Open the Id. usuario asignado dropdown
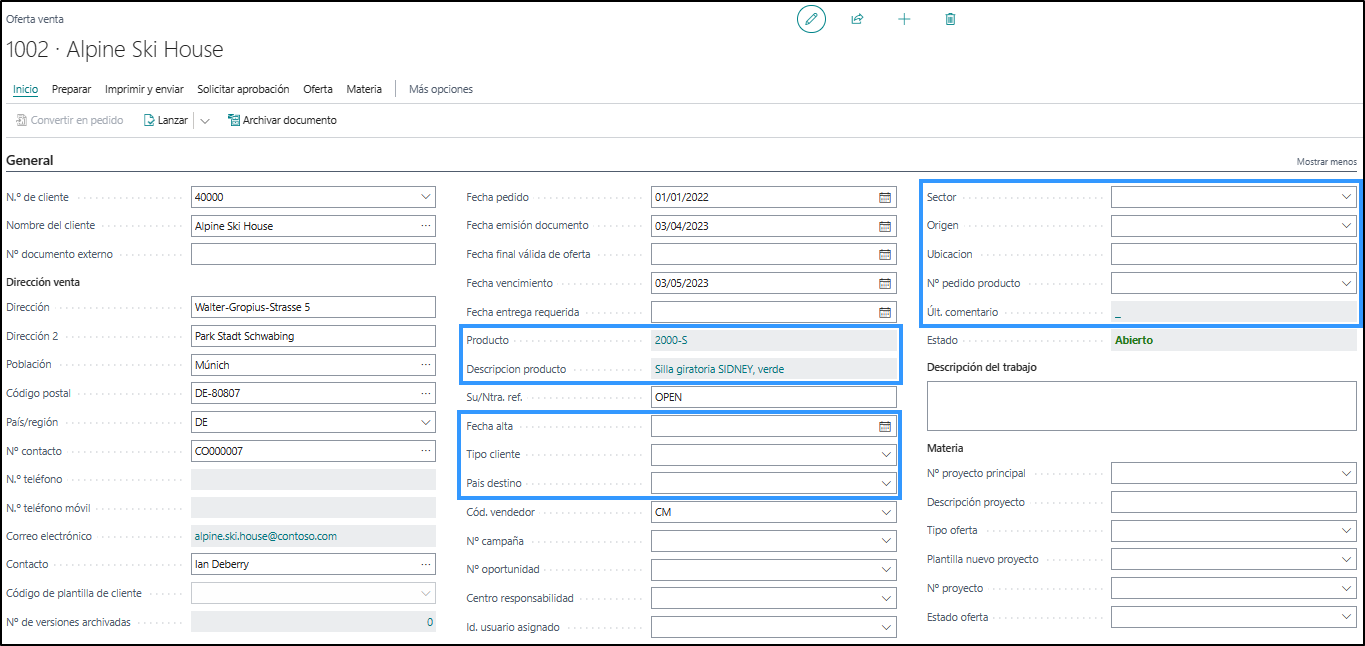Viewport: 1365px width, 646px height. (886, 628)
